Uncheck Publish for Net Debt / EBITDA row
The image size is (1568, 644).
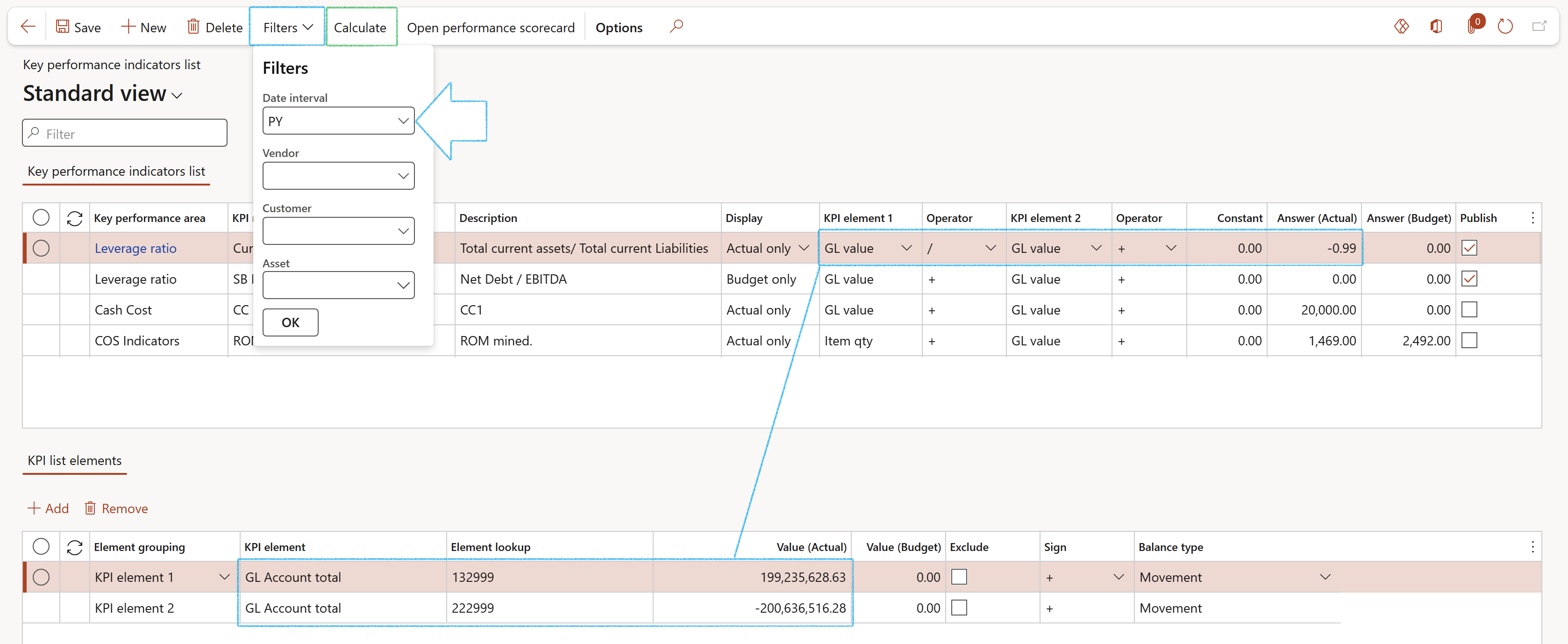tap(1469, 279)
